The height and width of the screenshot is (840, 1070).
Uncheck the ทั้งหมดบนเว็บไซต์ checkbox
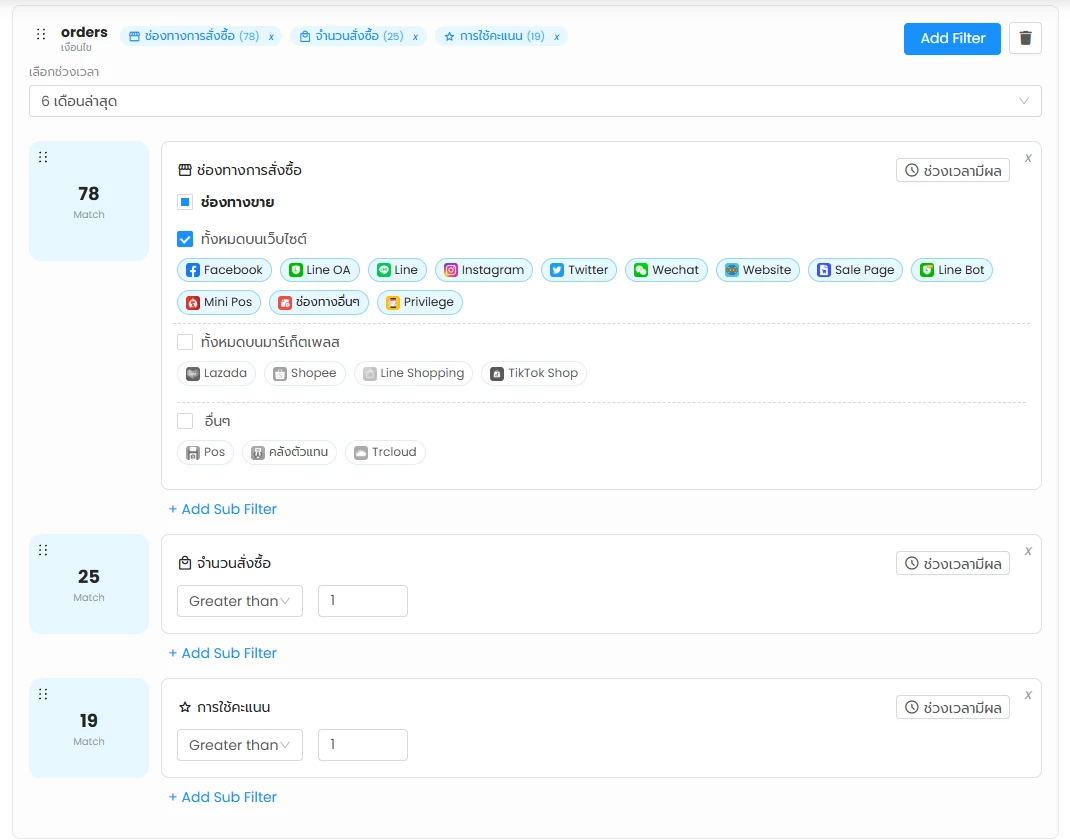[x=185, y=239]
